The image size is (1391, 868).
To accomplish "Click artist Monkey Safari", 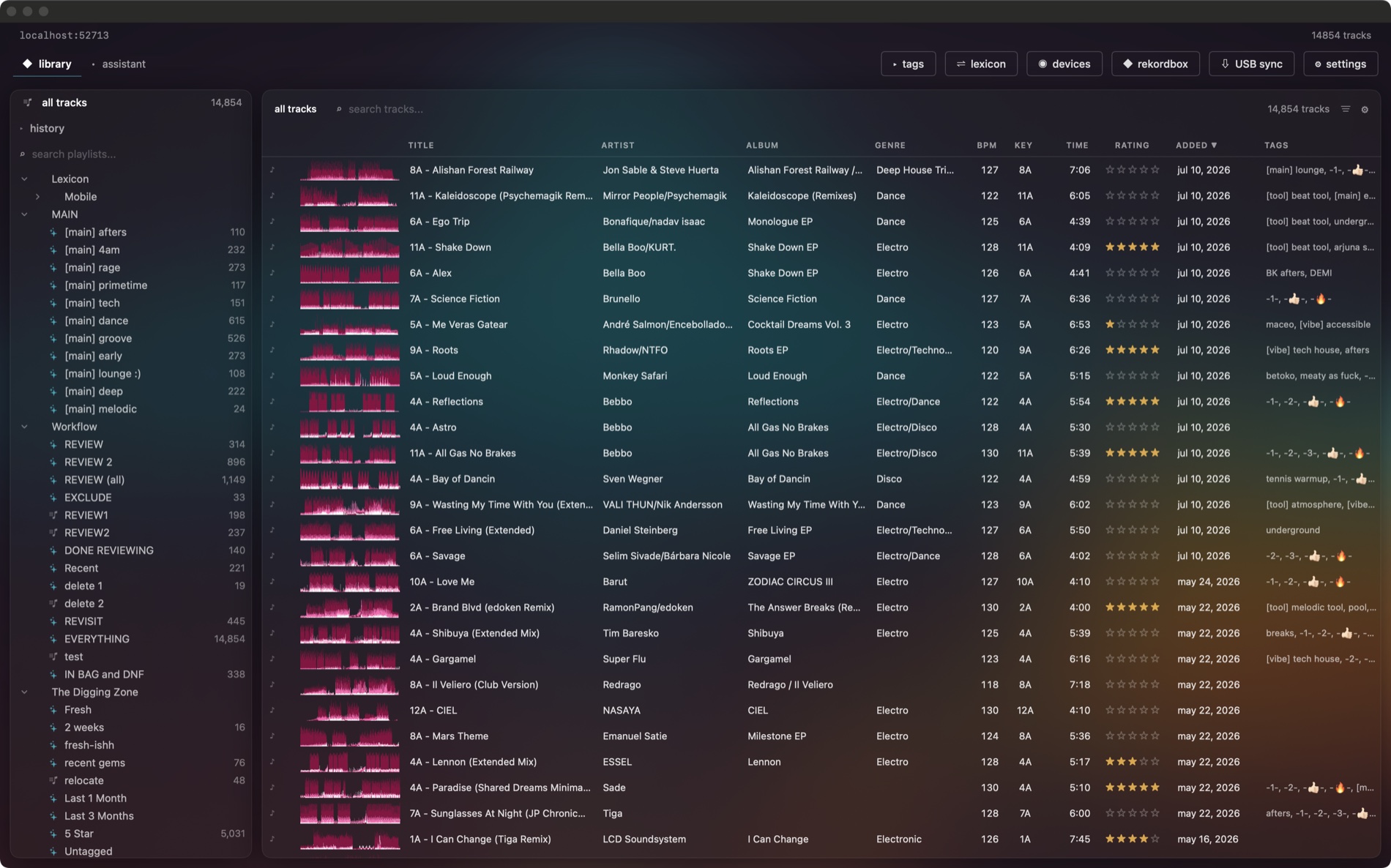I will click(x=634, y=375).
